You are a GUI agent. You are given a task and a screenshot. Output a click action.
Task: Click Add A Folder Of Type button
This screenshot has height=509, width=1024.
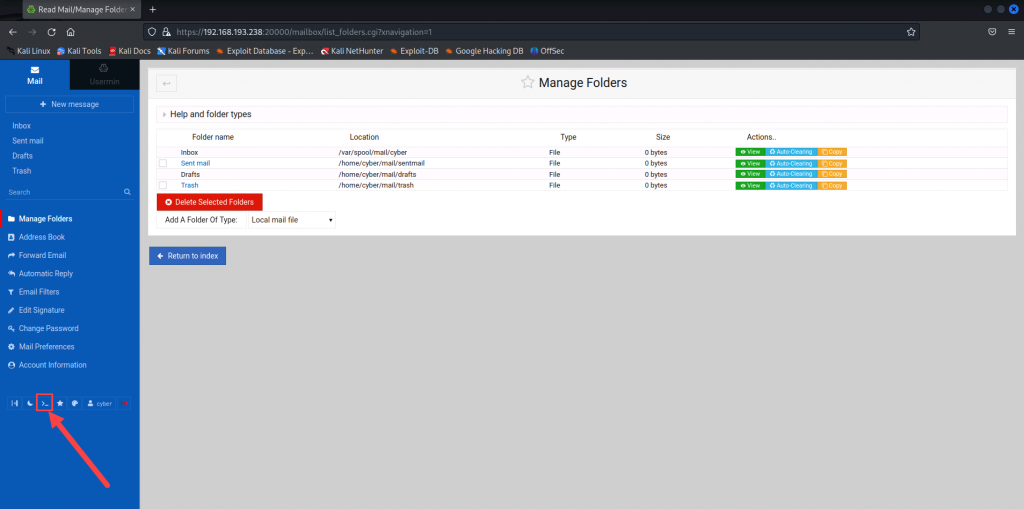pos(201,220)
